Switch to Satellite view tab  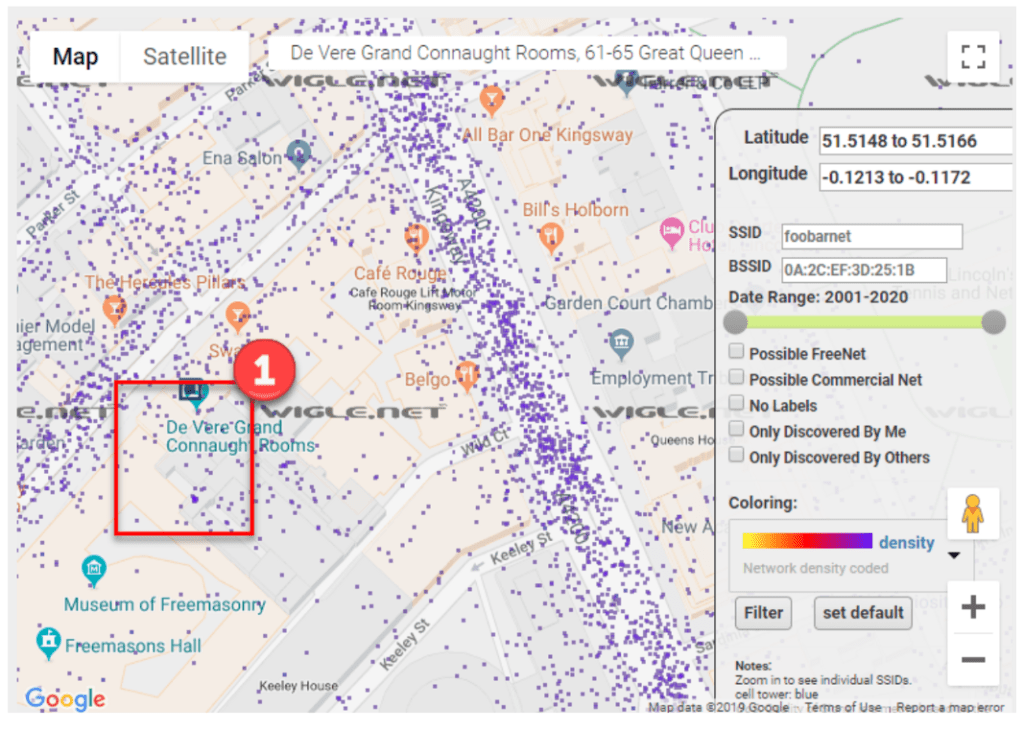point(185,57)
